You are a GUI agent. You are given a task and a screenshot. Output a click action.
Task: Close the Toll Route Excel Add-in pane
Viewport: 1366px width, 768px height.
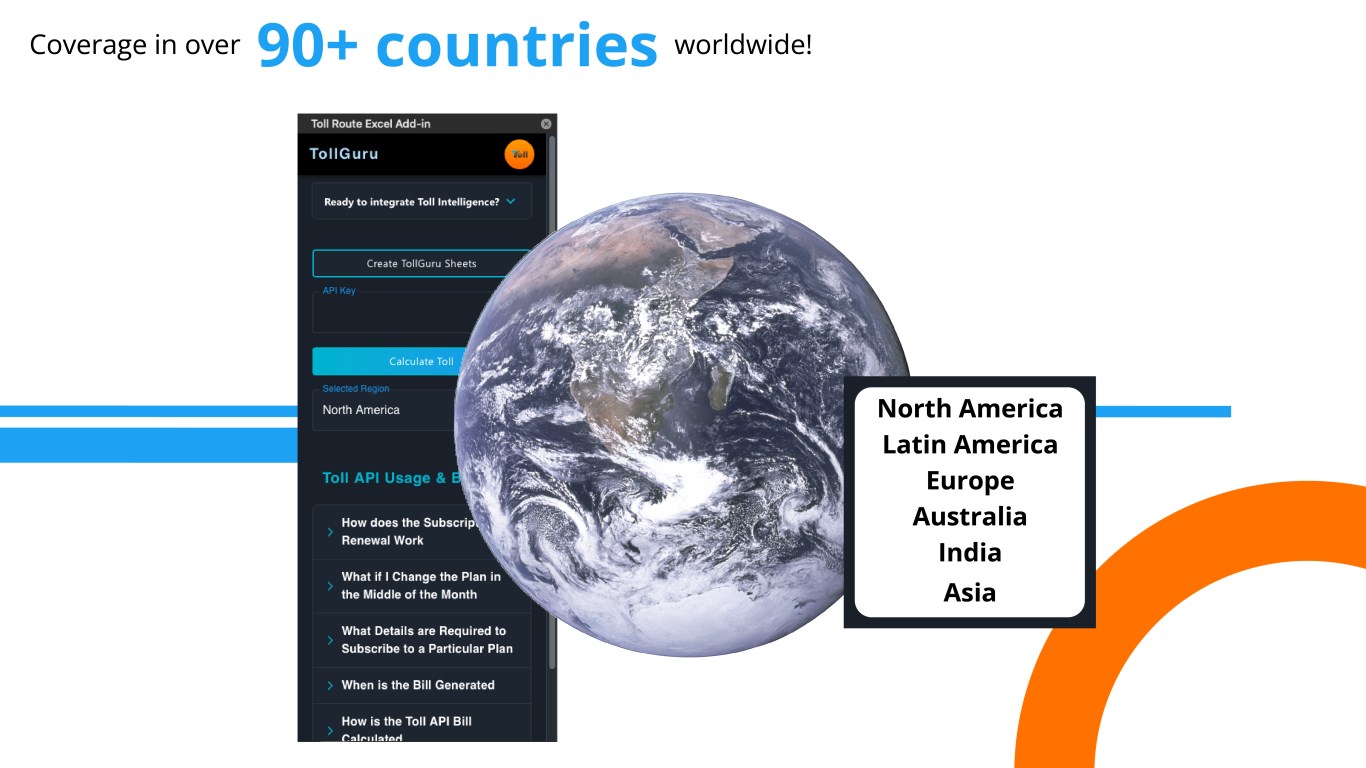click(x=546, y=124)
